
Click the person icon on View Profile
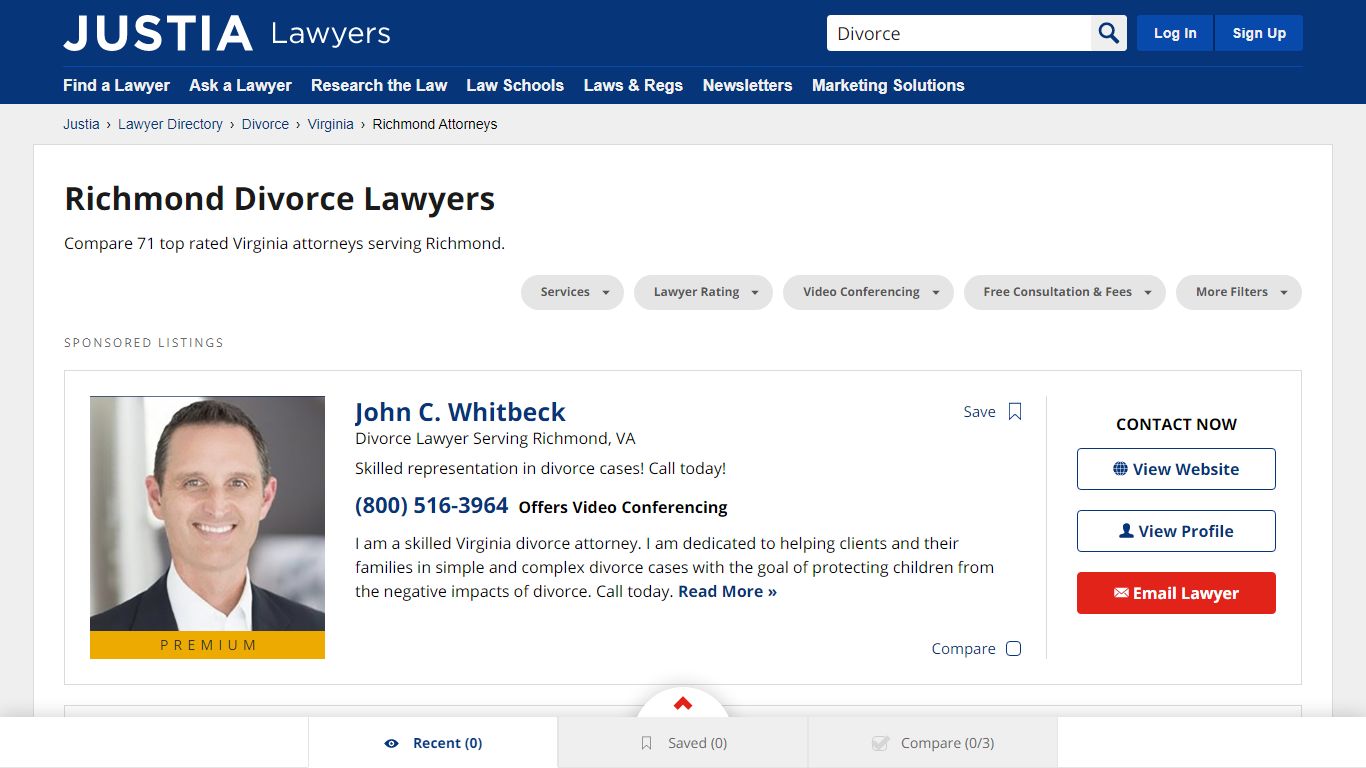pos(1126,531)
